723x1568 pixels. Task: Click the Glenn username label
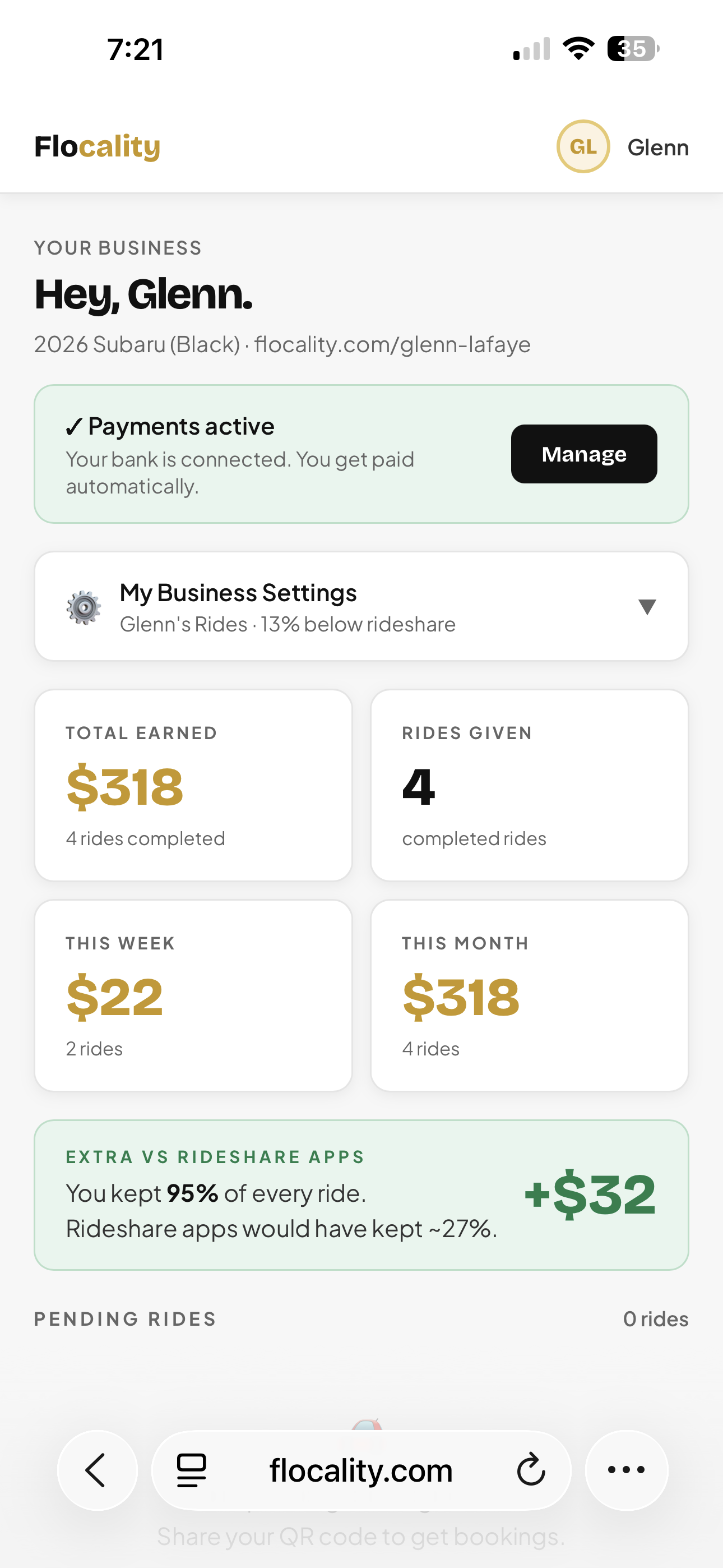657,147
